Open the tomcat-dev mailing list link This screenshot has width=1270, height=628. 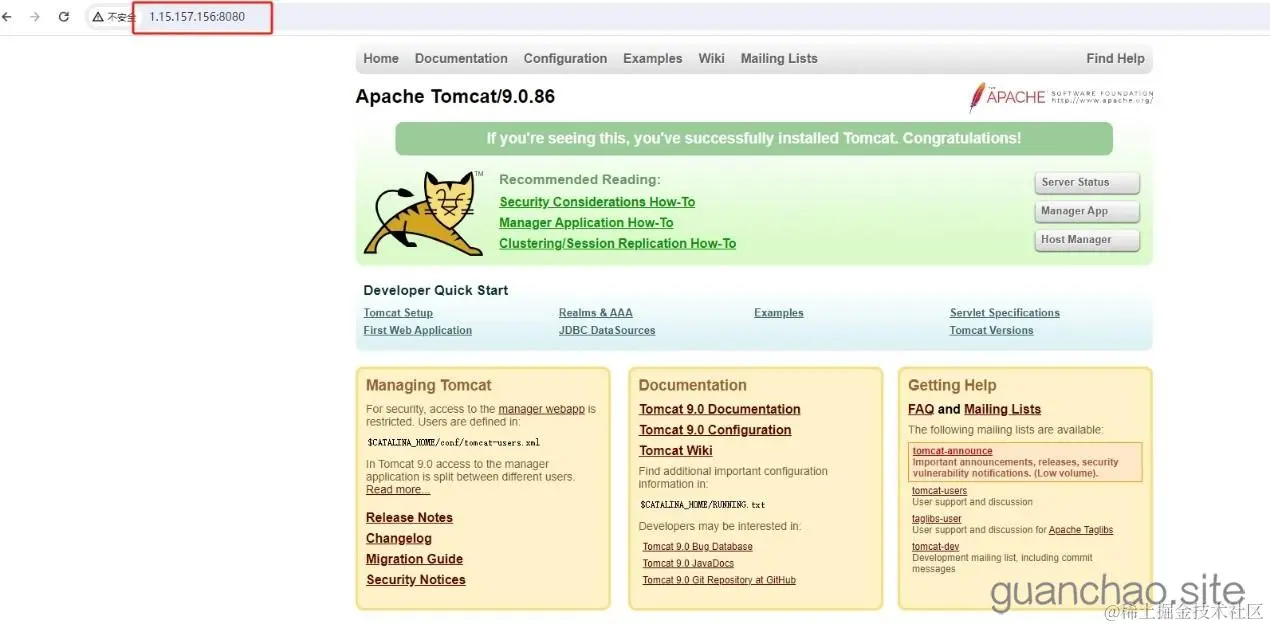936,547
